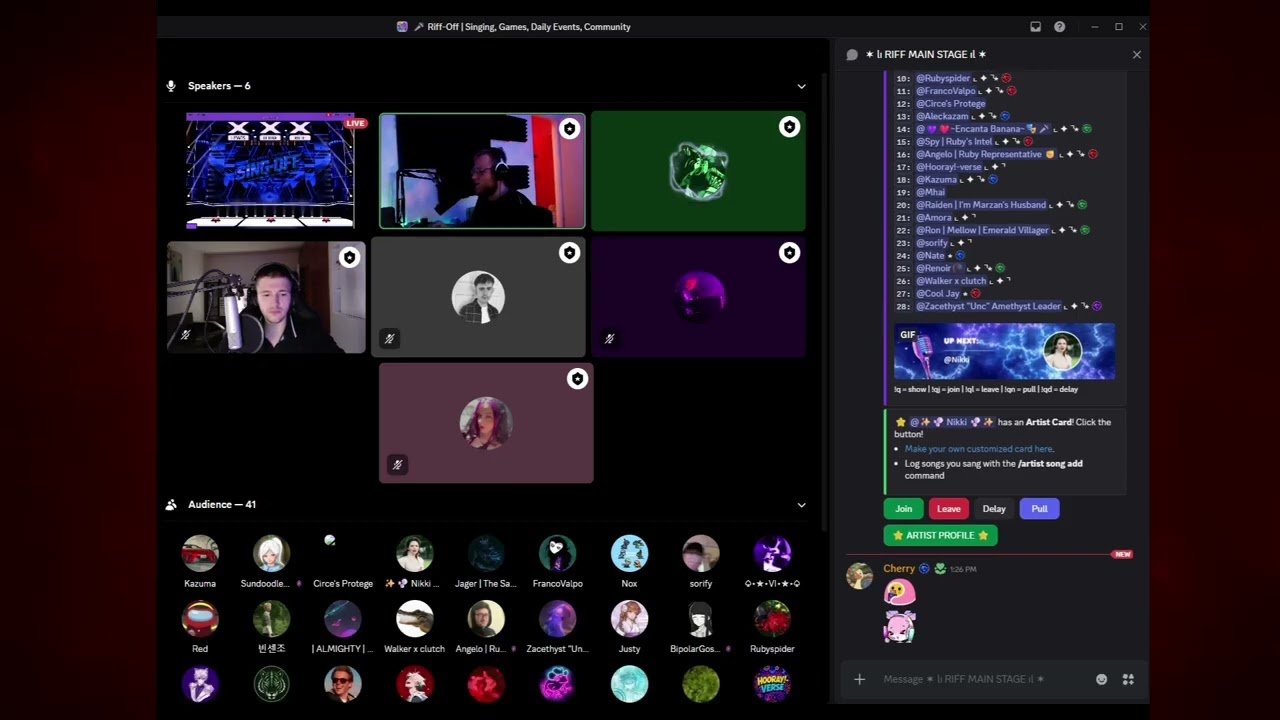This screenshot has width=1280, height=720.
Task: Click the @Rubyspider mention in queue list
Action: point(943,78)
